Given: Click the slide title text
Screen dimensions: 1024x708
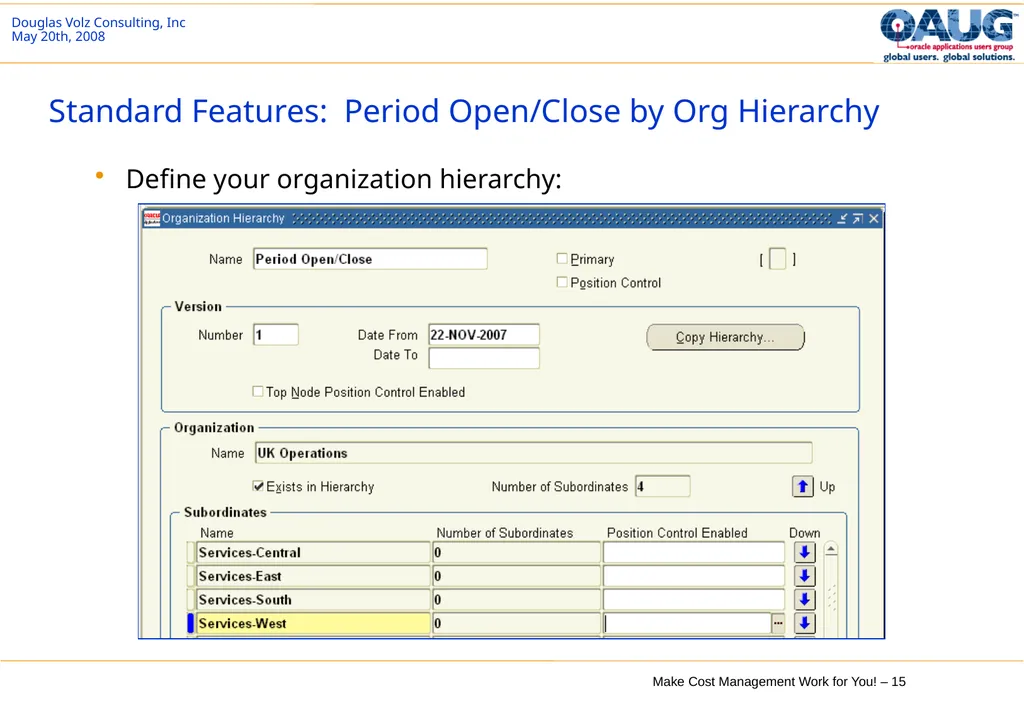Looking at the screenshot, I should (464, 111).
